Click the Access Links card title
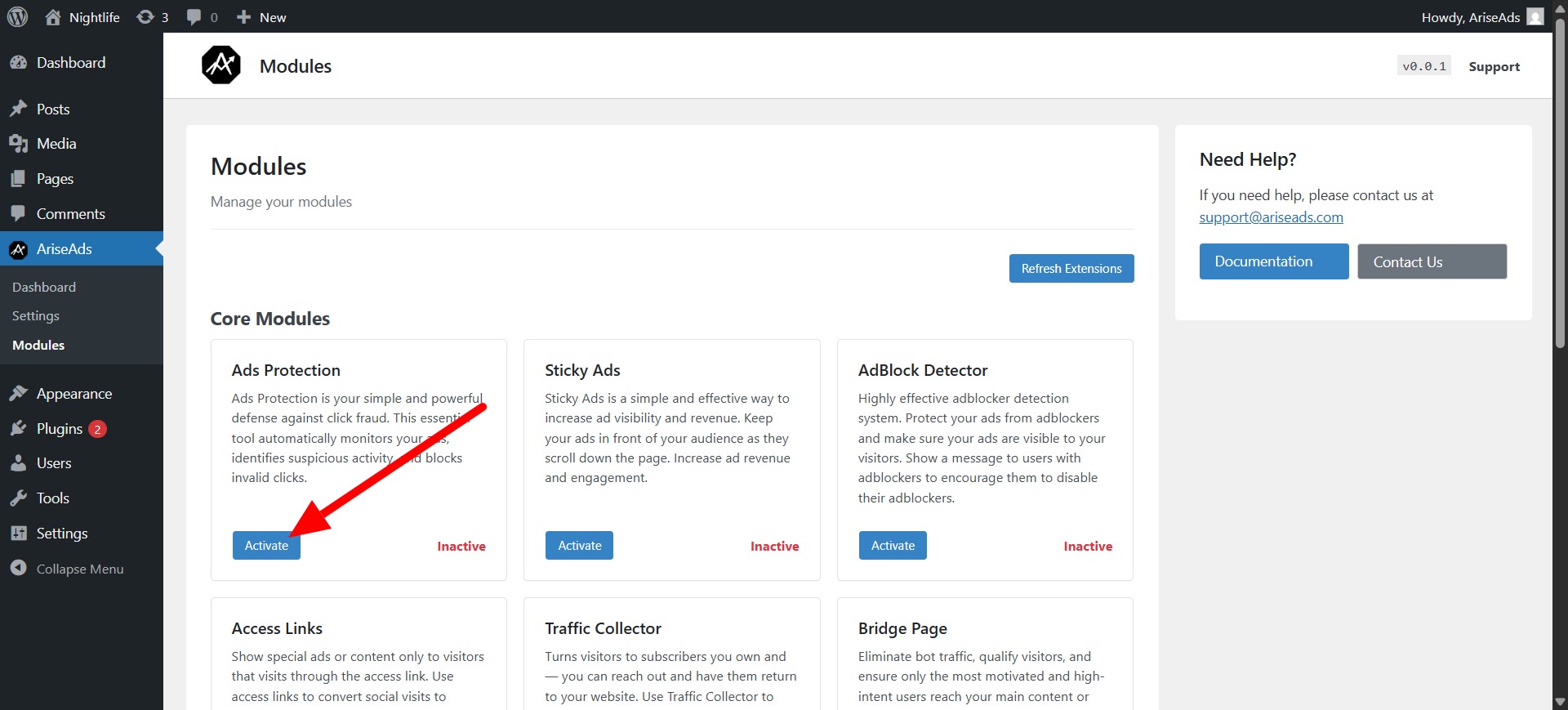The height and width of the screenshot is (710, 1568). pos(277,628)
